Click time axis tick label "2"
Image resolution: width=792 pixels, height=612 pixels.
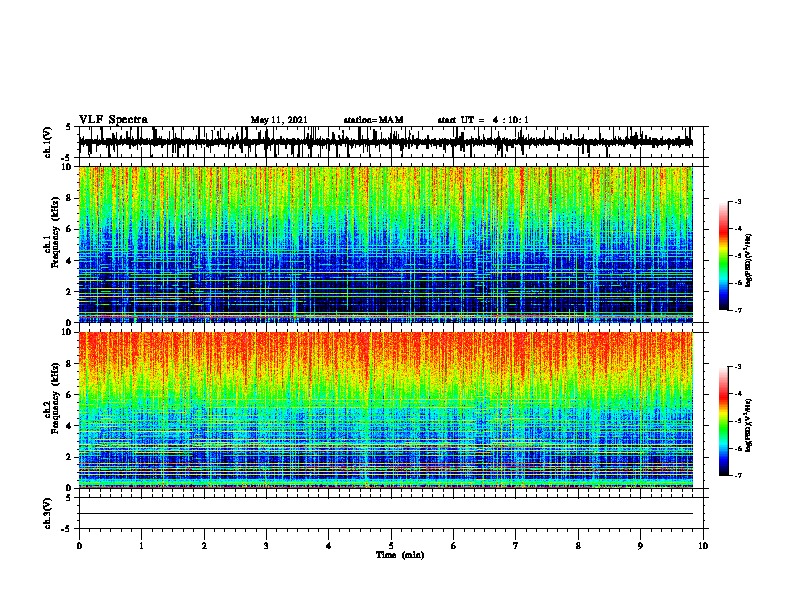pos(204,546)
